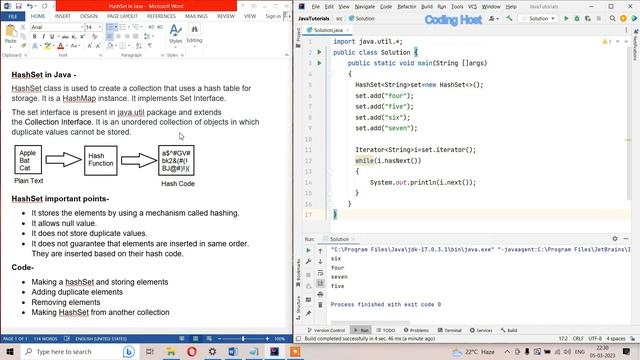The width and height of the screenshot is (640, 360).
Task: Toggle Italic formatting in Word
Action: click(43, 37)
